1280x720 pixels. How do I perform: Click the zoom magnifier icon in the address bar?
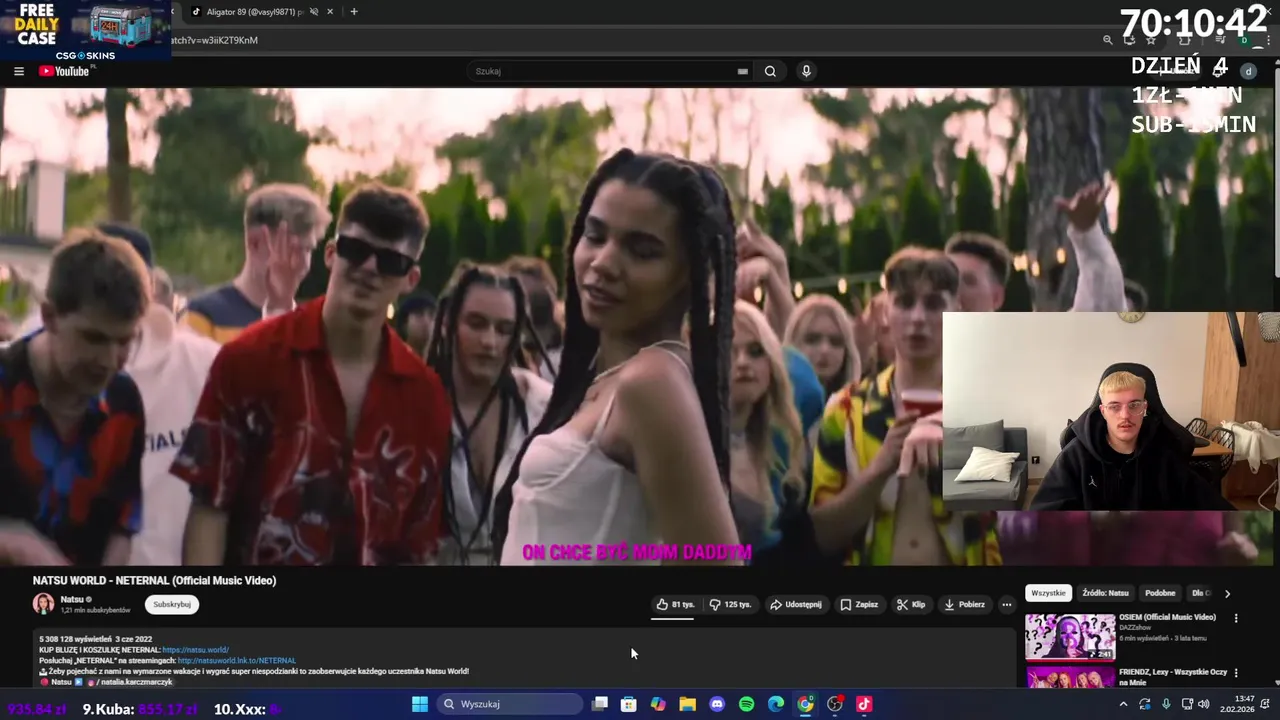click(x=1107, y=40)
